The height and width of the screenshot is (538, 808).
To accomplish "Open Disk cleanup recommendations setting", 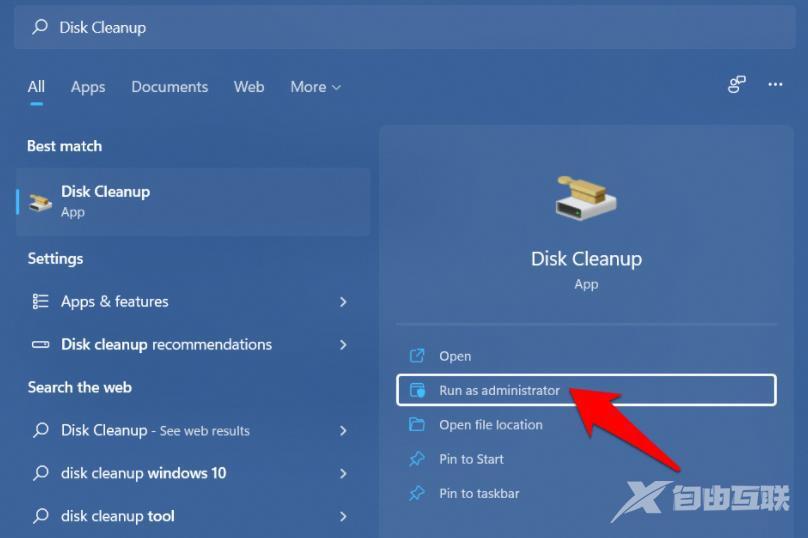I will (193, 344).
